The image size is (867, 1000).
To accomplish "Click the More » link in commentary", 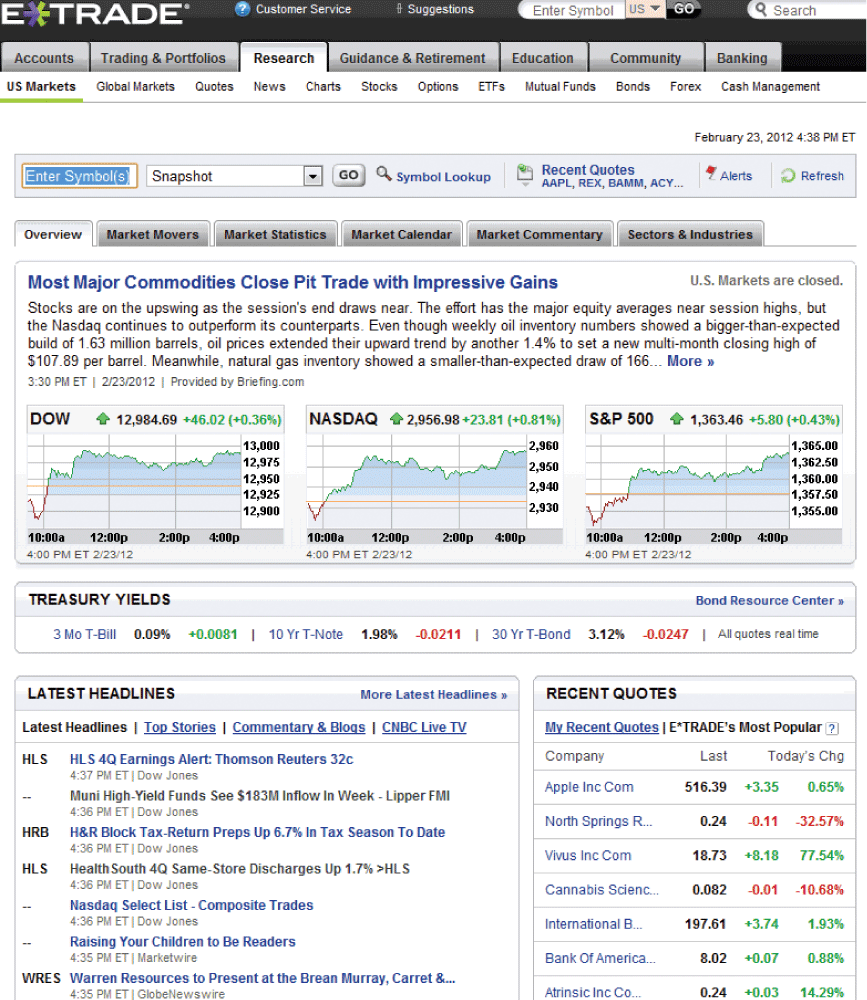I will point(690,362).
